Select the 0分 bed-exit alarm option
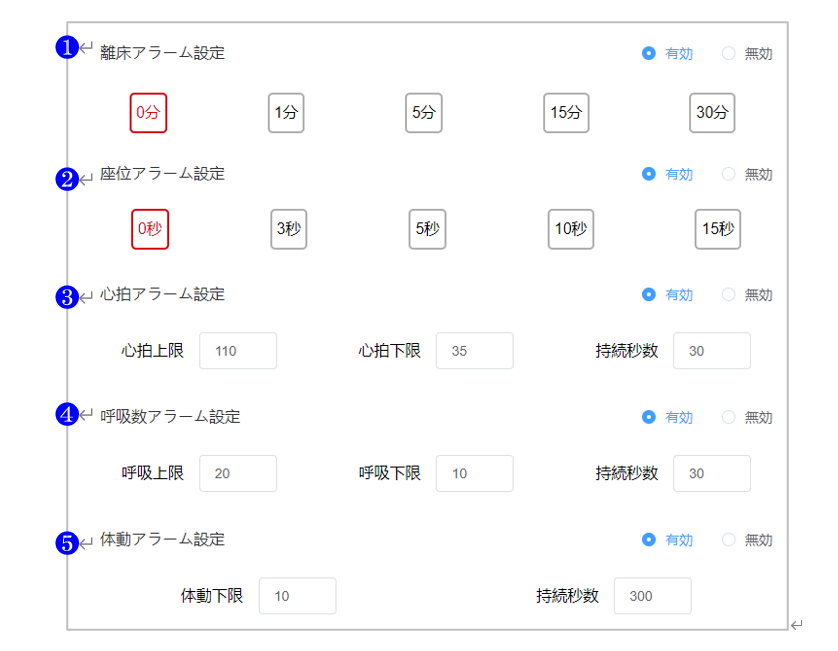 point(148,113)
